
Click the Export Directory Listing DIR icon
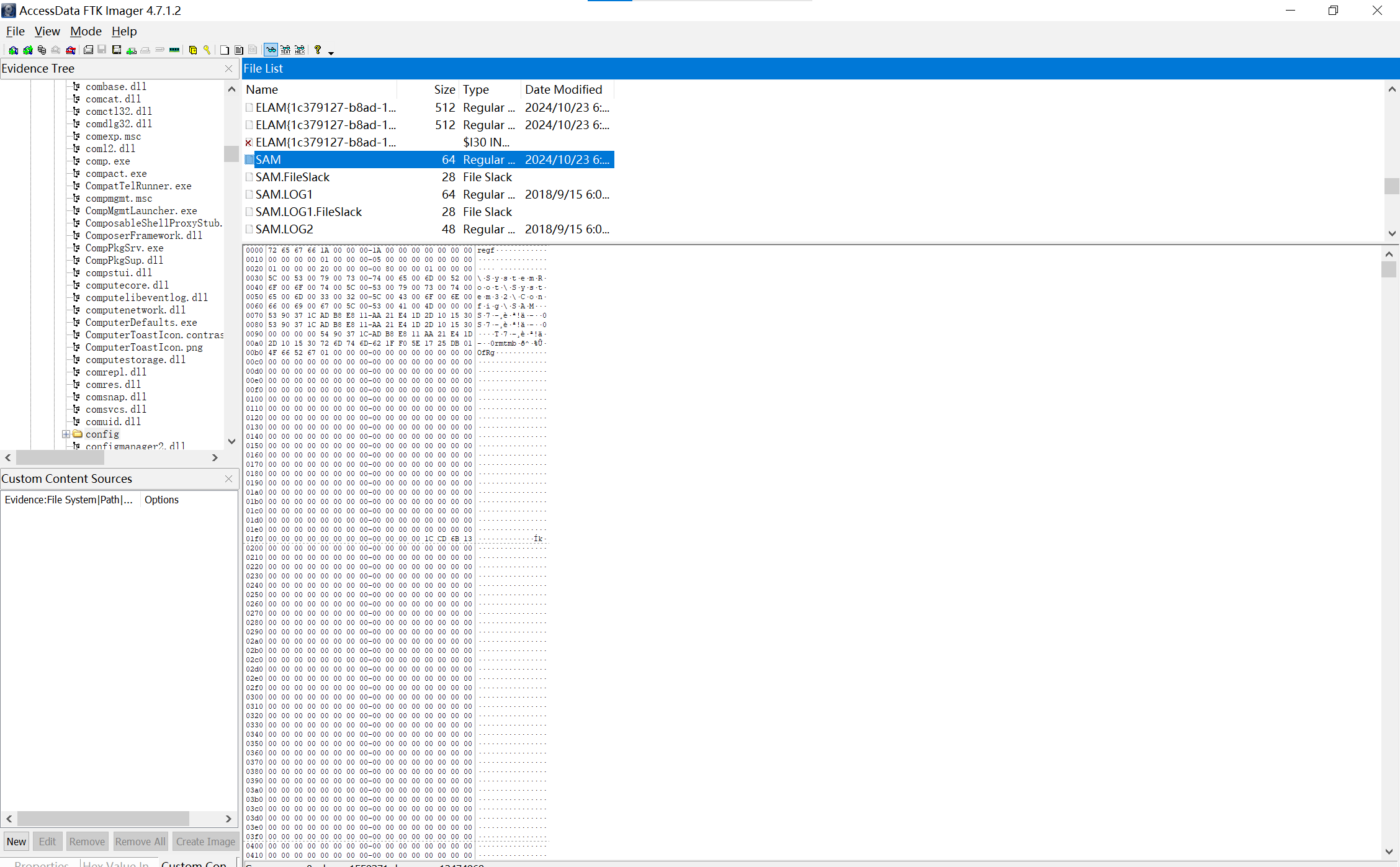[x=253, y=50]
